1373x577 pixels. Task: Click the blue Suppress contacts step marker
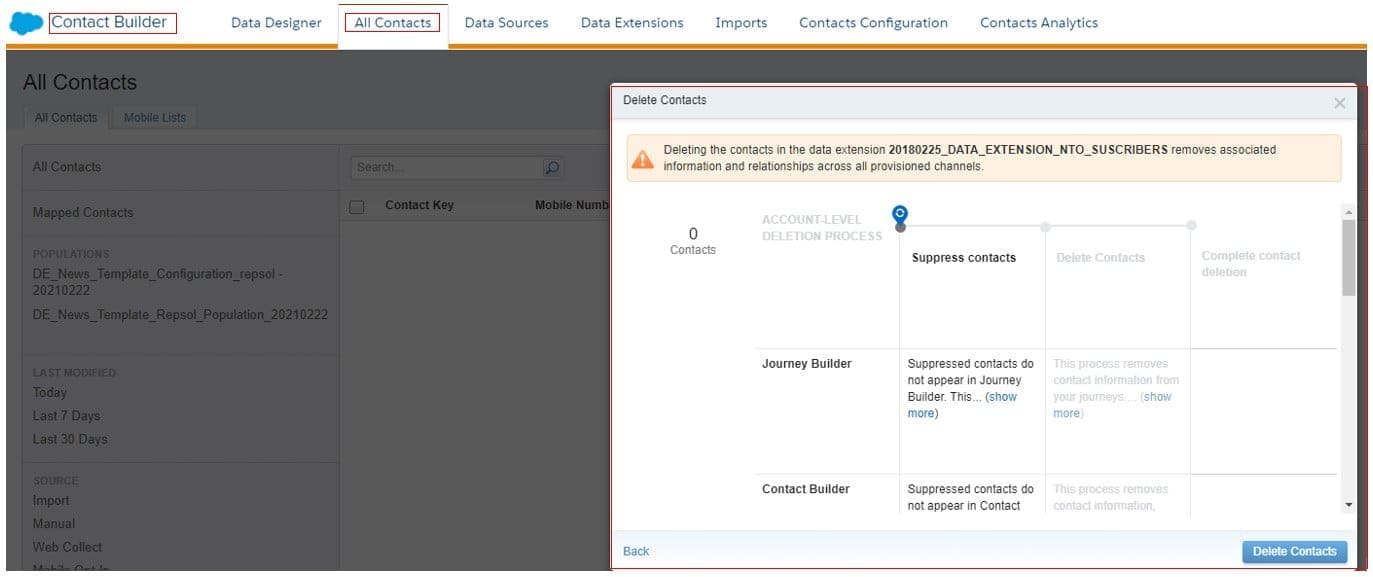(900, 214)
